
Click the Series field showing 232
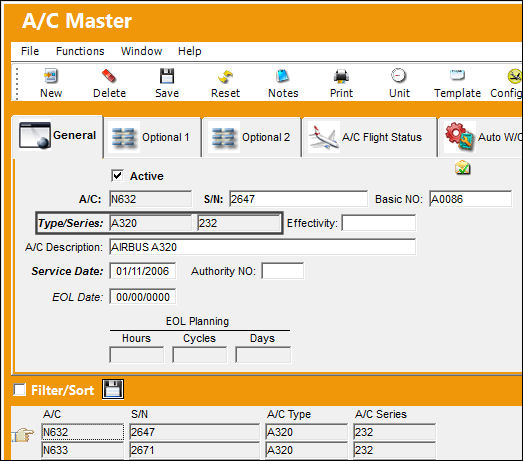point(238,223)
